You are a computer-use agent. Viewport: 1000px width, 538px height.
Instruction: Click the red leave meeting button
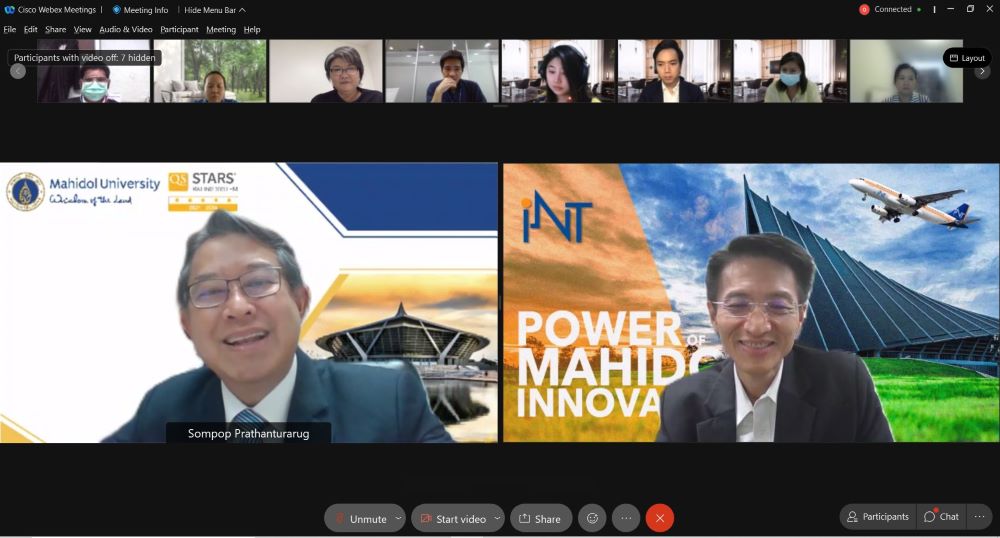click(660, 518)
